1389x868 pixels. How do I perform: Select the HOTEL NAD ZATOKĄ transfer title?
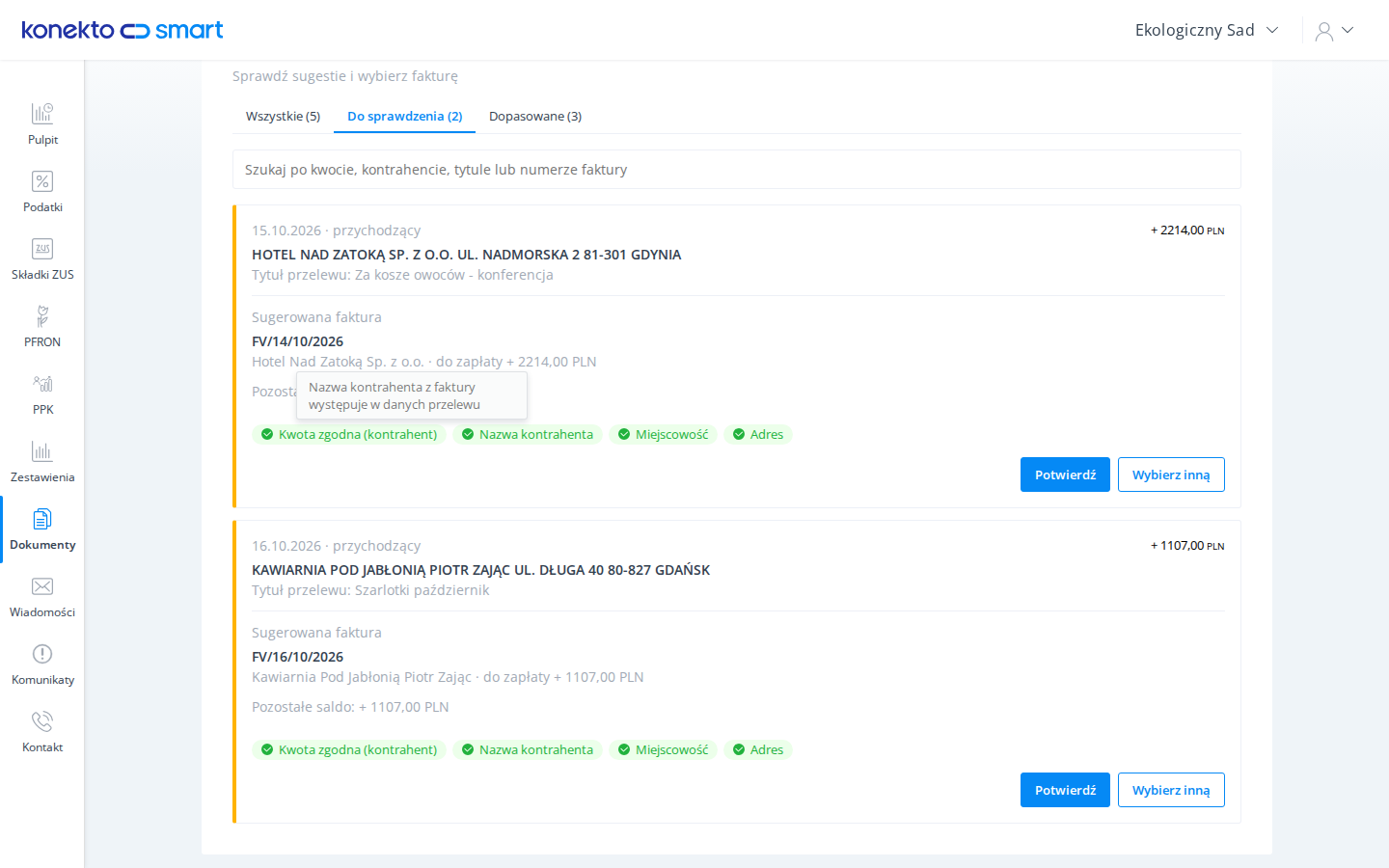click(x=467, y=255)
